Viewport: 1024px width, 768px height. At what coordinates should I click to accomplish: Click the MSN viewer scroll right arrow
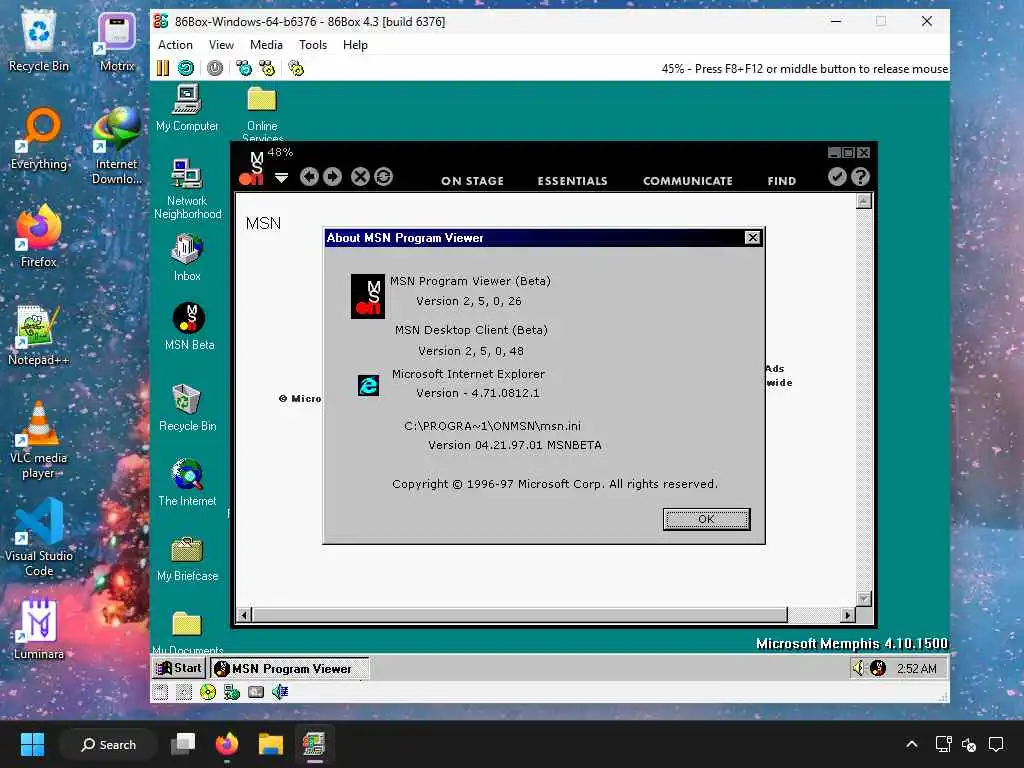(x=847, y=615)
